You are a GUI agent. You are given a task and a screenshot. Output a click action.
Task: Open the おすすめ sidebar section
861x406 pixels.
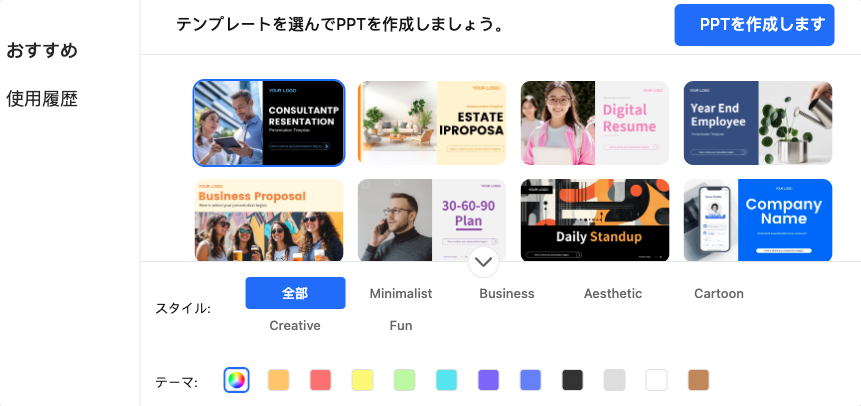click(x=42, y=51)
